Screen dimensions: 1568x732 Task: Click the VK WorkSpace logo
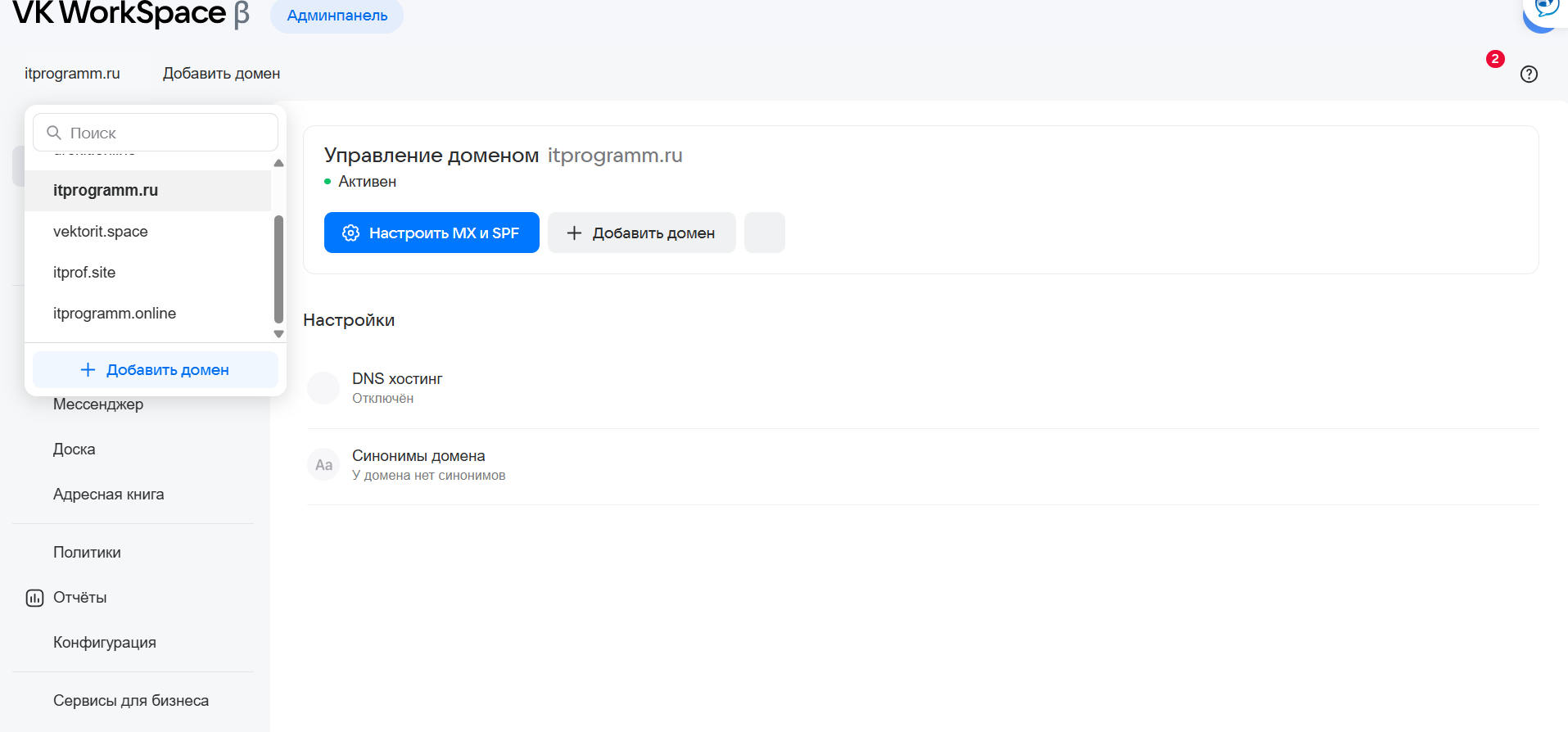131,14
